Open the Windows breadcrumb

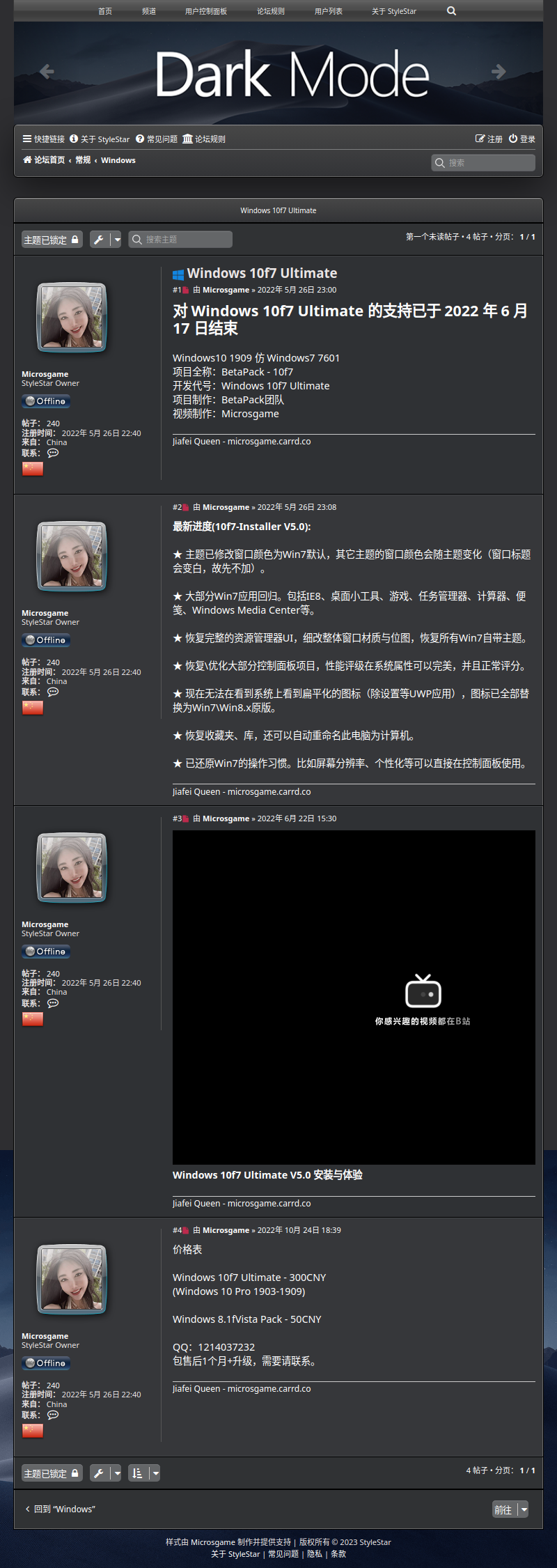click(118, 160)
